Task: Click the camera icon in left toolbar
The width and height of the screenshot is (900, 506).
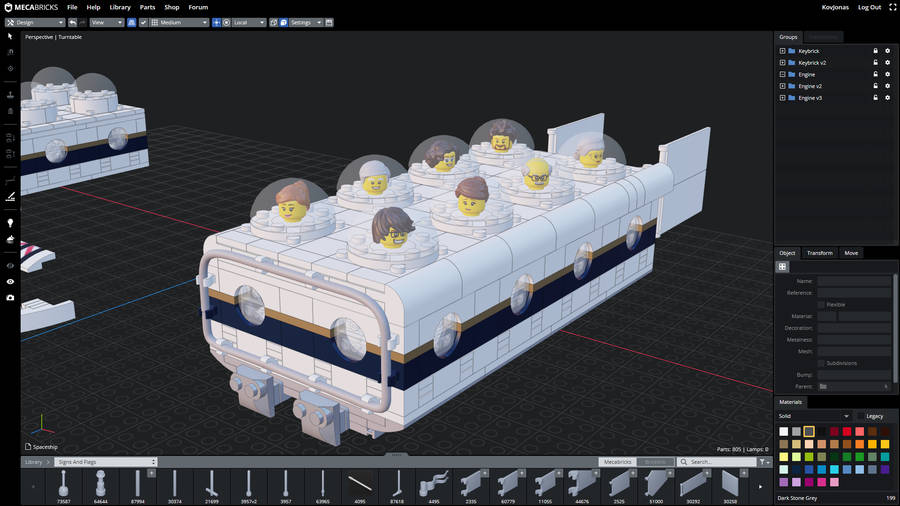Action: (x=10, y=298)
